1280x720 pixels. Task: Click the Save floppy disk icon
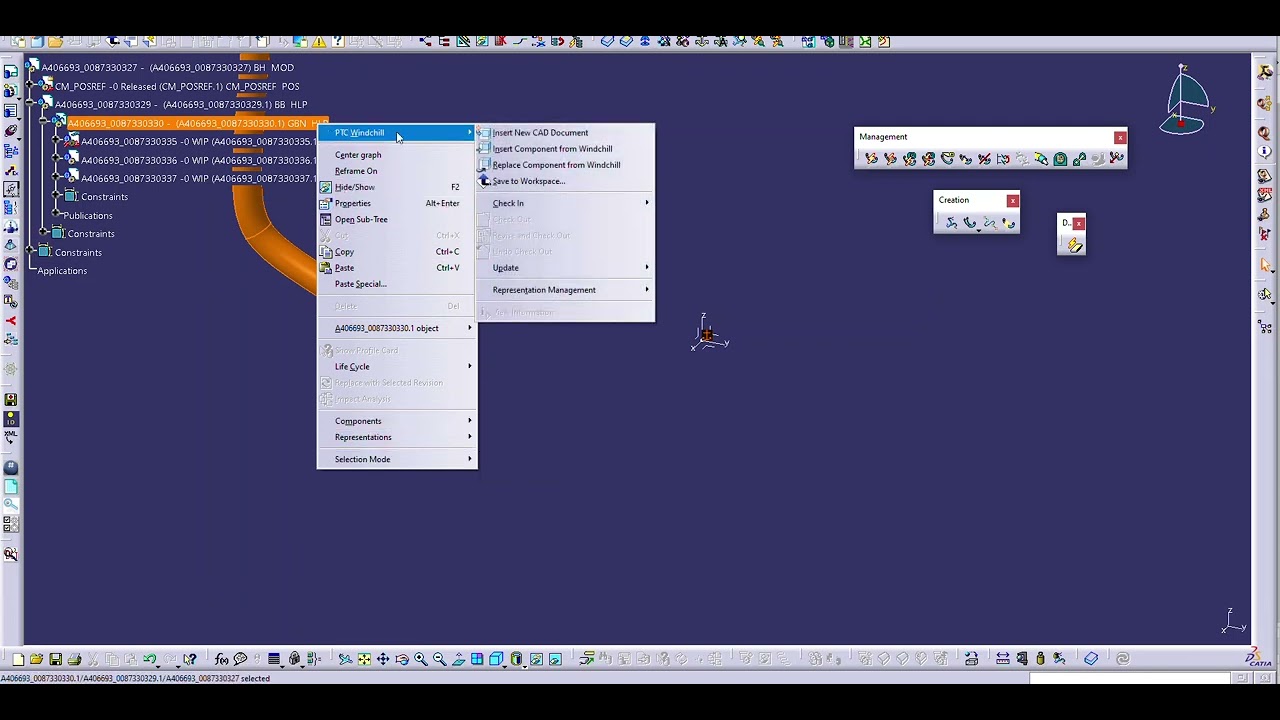(55, 659)
